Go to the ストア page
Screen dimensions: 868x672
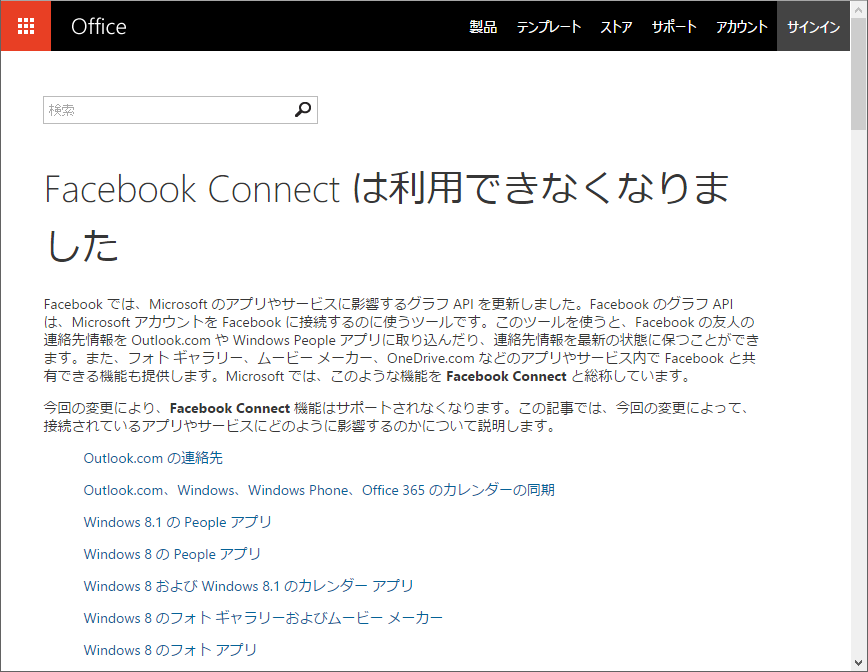pos(616,27)
